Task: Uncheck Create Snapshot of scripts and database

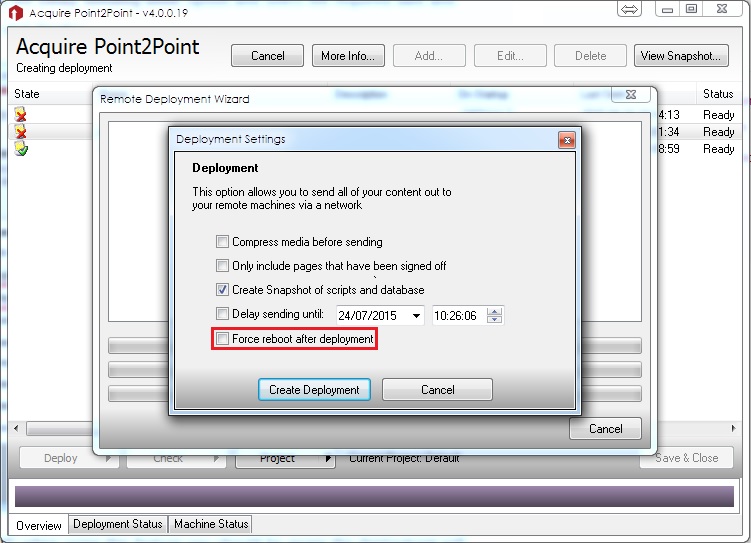Action: click(x=222, y=289)
